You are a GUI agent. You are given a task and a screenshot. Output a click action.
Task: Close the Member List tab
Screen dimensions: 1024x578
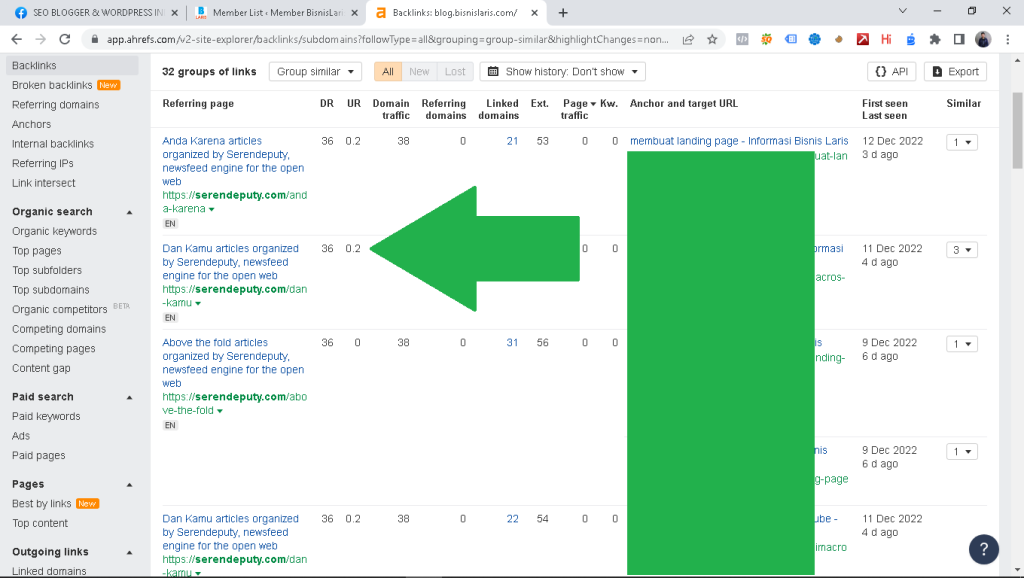(354, 12)
